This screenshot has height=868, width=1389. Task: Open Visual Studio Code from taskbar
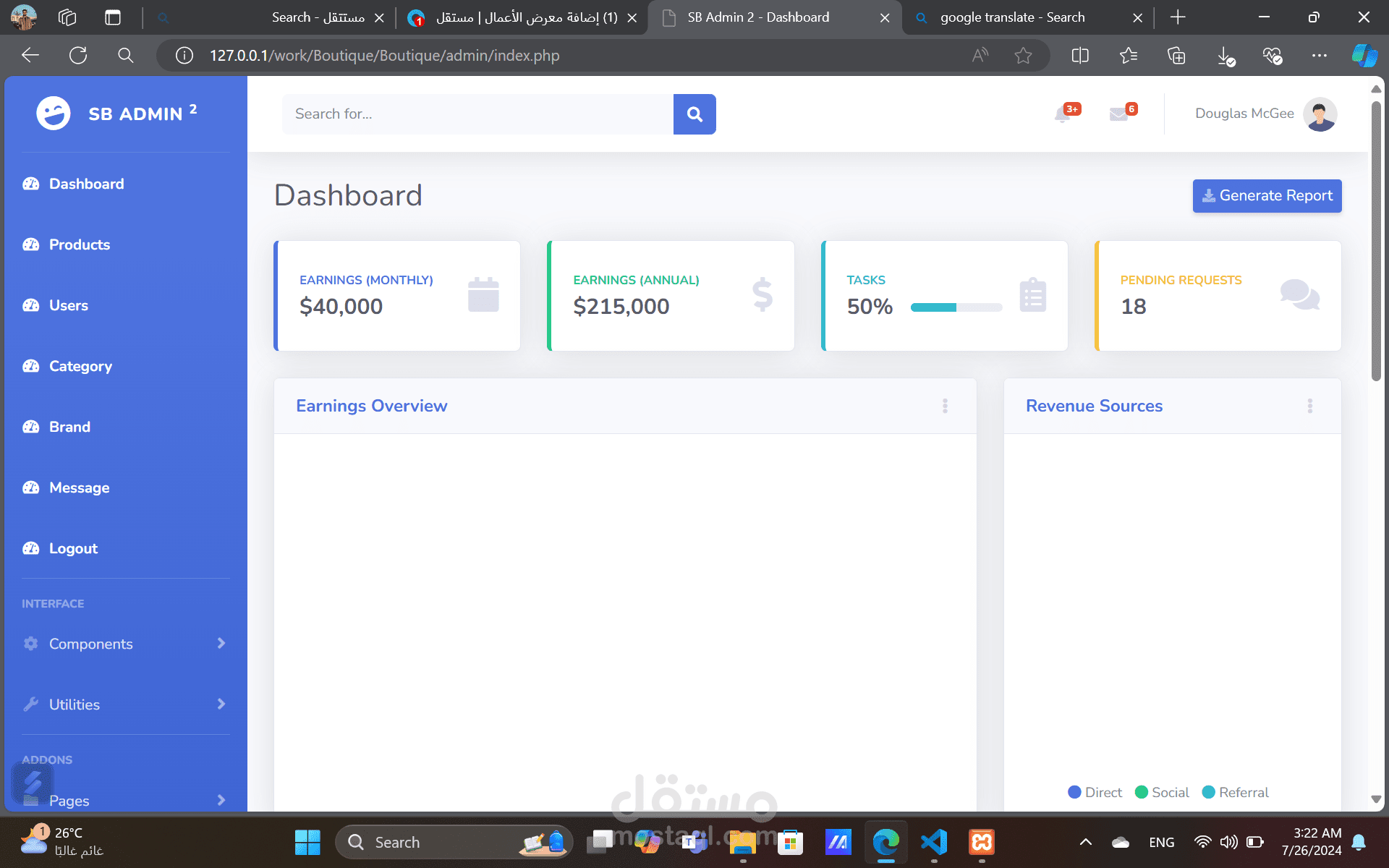(934, 842)
